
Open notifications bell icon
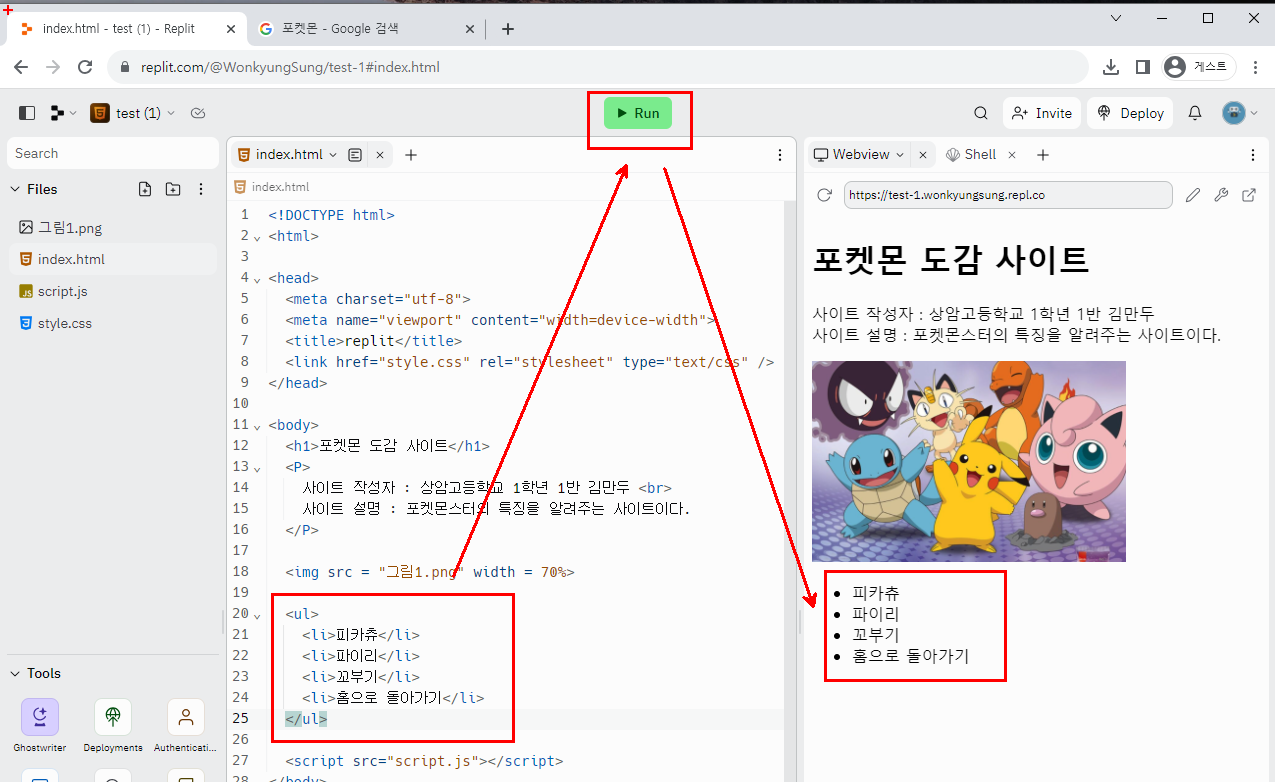tap(1194, 113)
